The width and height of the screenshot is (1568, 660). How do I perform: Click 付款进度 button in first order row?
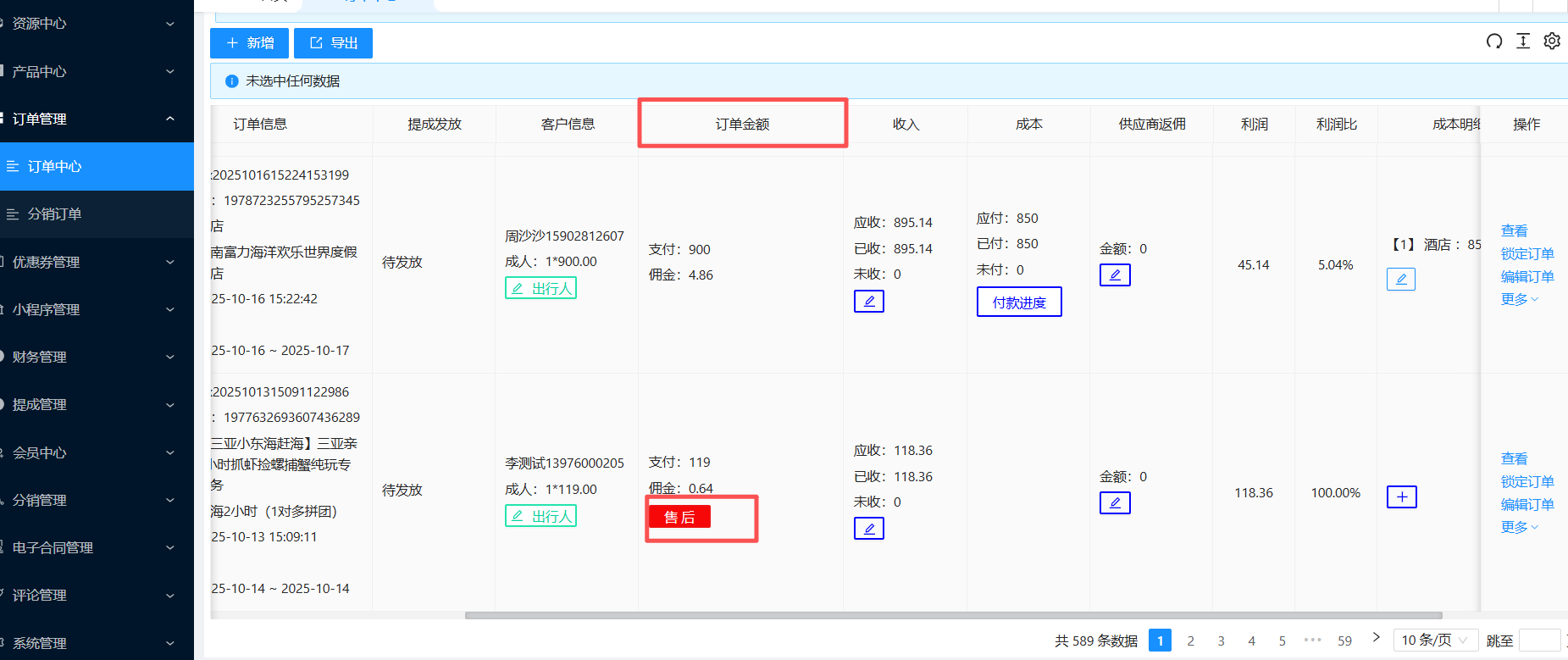(1019, 302)
